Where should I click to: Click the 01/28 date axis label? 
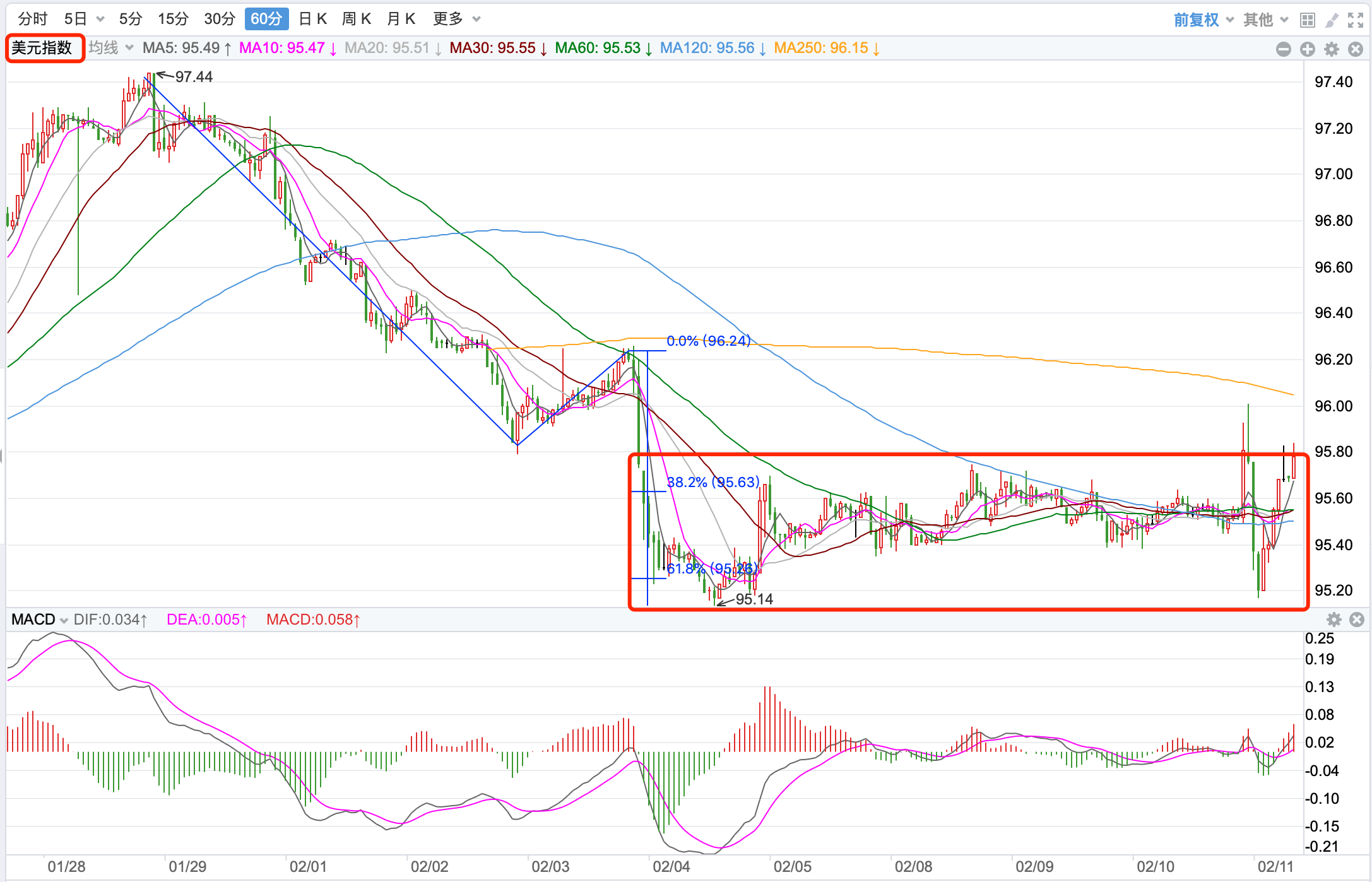(66, 867)
